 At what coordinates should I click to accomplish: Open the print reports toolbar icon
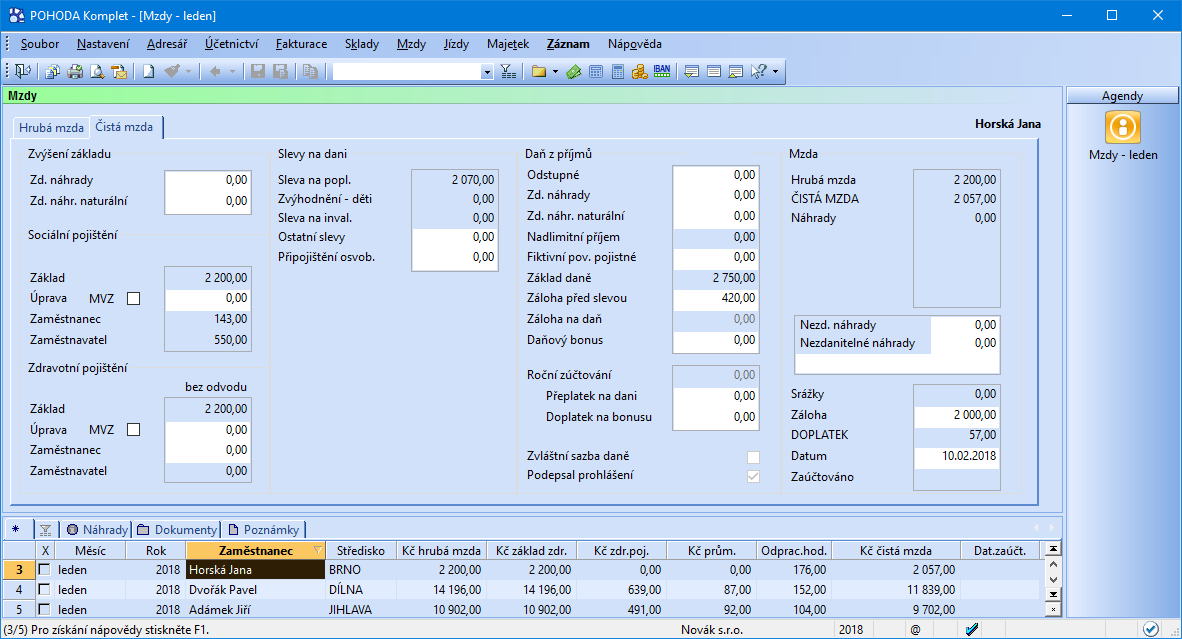coord(52,72)
